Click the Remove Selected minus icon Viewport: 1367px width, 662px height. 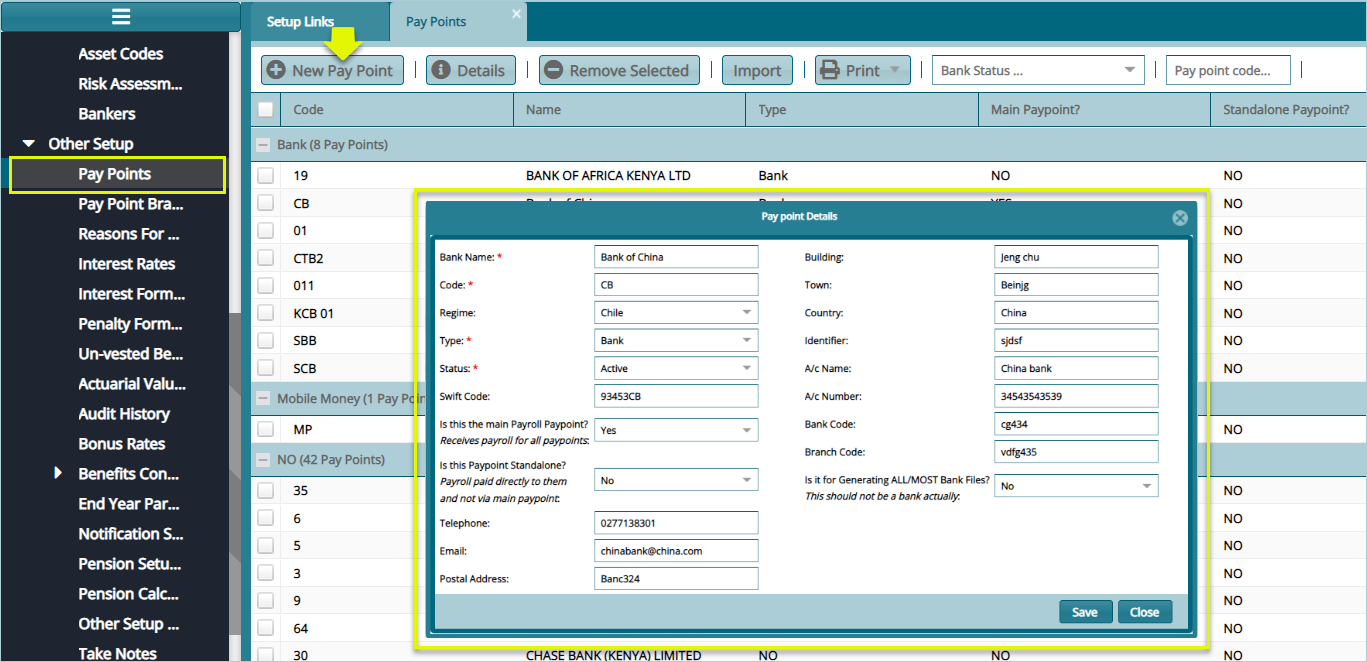[x=553, y=70]
